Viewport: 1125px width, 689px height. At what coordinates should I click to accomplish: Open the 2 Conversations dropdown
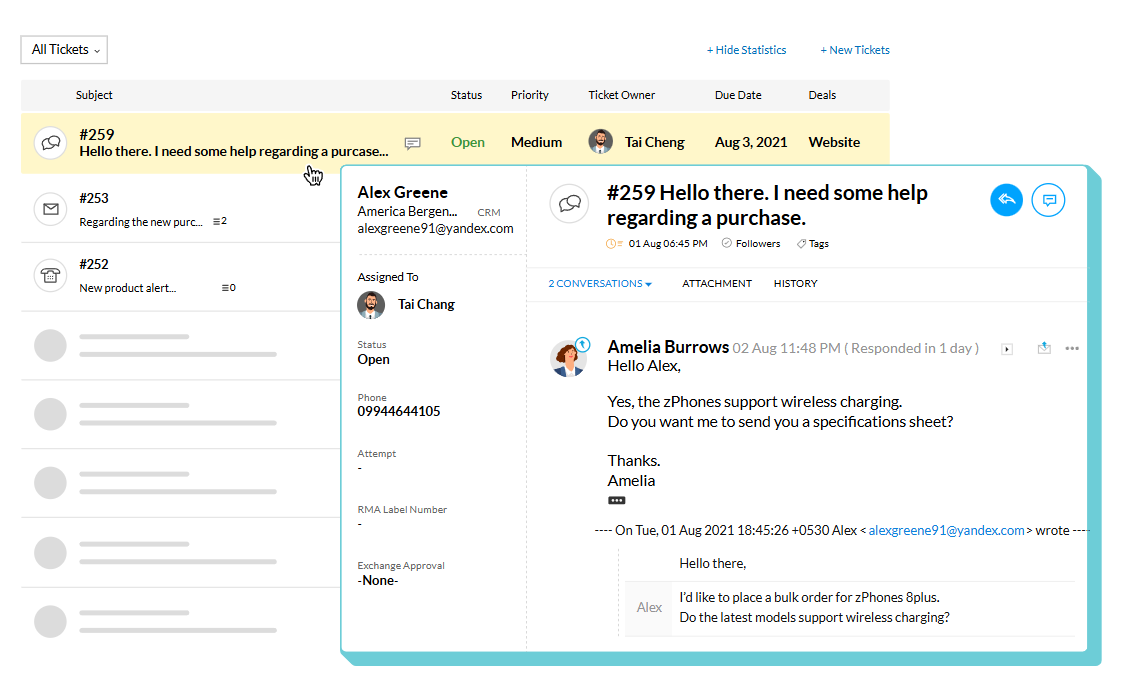point(598,283)
